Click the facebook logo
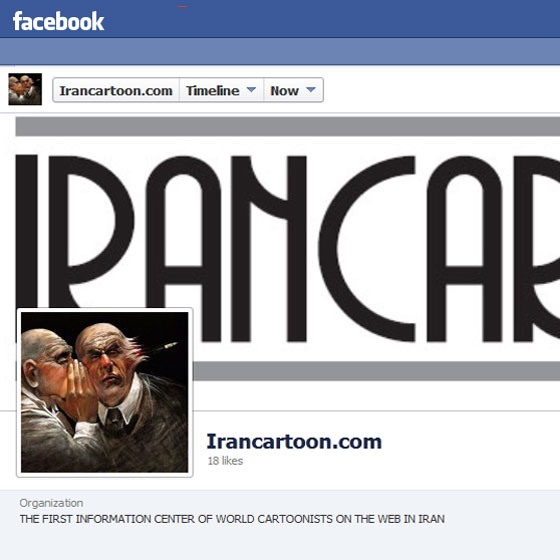560x560 pixels. pyautogui.click(x=58, y=21)
